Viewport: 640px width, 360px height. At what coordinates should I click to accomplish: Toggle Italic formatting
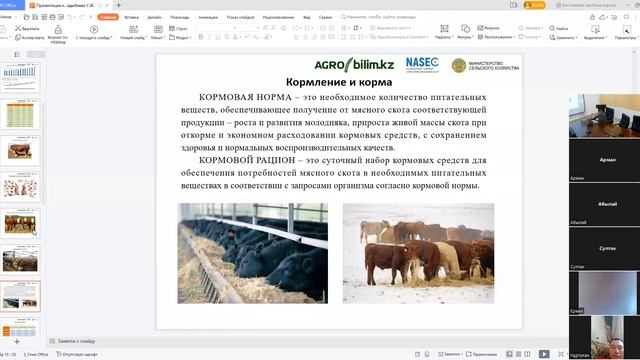209,37
